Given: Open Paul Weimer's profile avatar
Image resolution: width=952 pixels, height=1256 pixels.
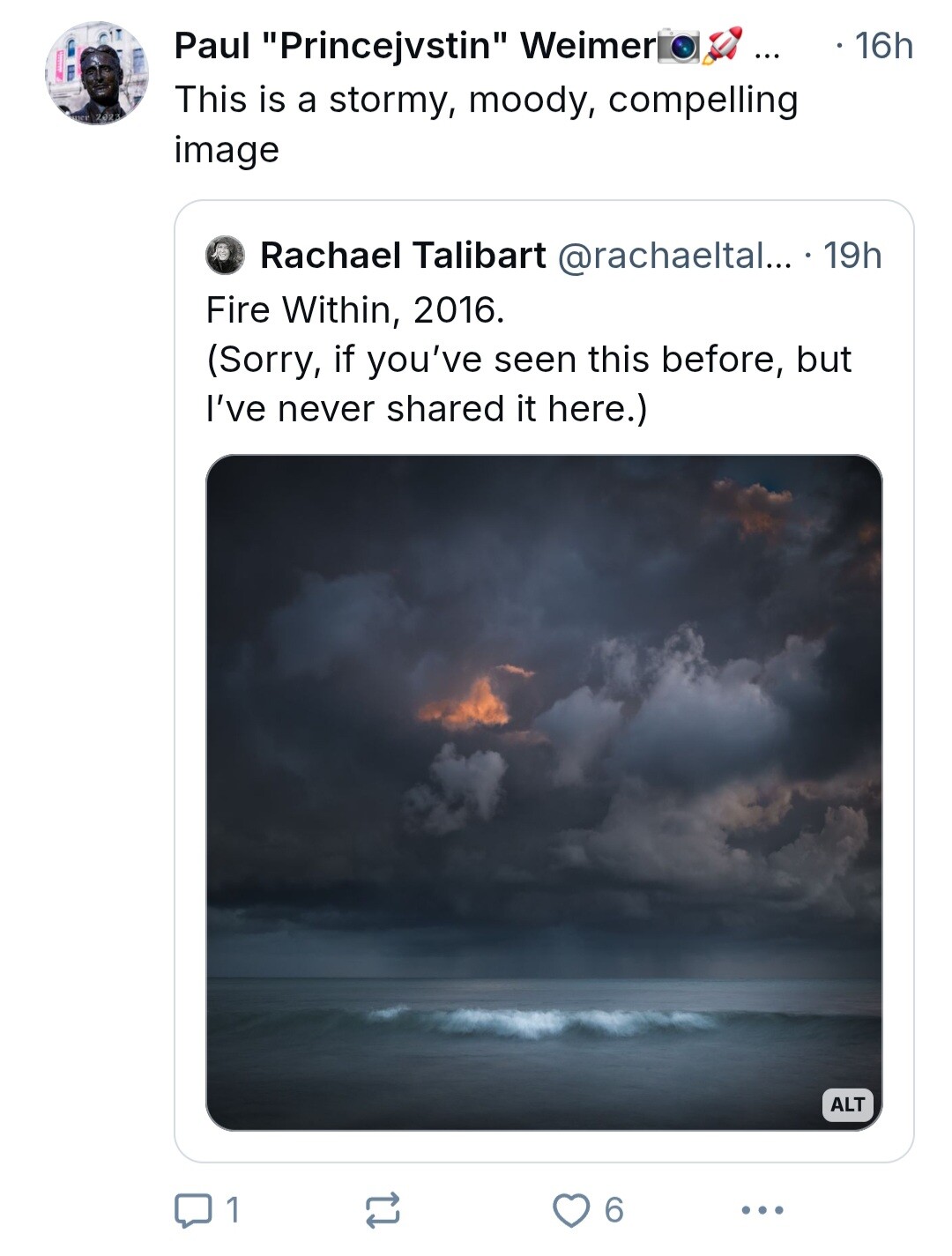Looking at the screenshot, I should click(97, 73).
